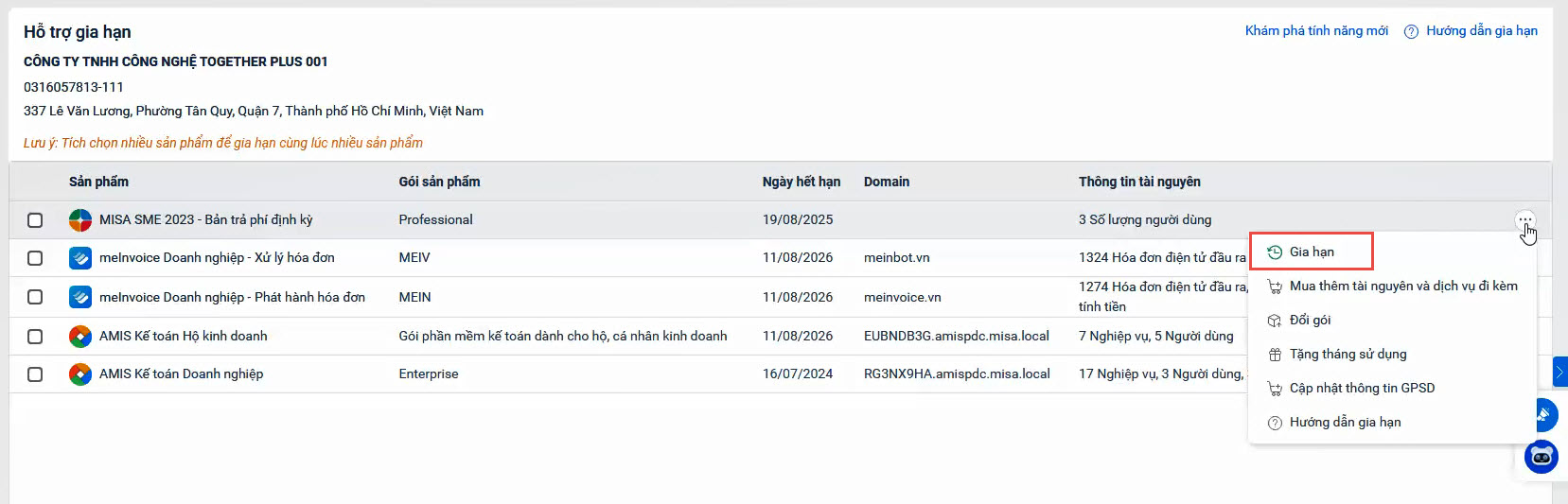Tick the checkbox for meInvoice Phát hành hóa đơn
Screen dimensions: 1568x504
click(35, 297)
